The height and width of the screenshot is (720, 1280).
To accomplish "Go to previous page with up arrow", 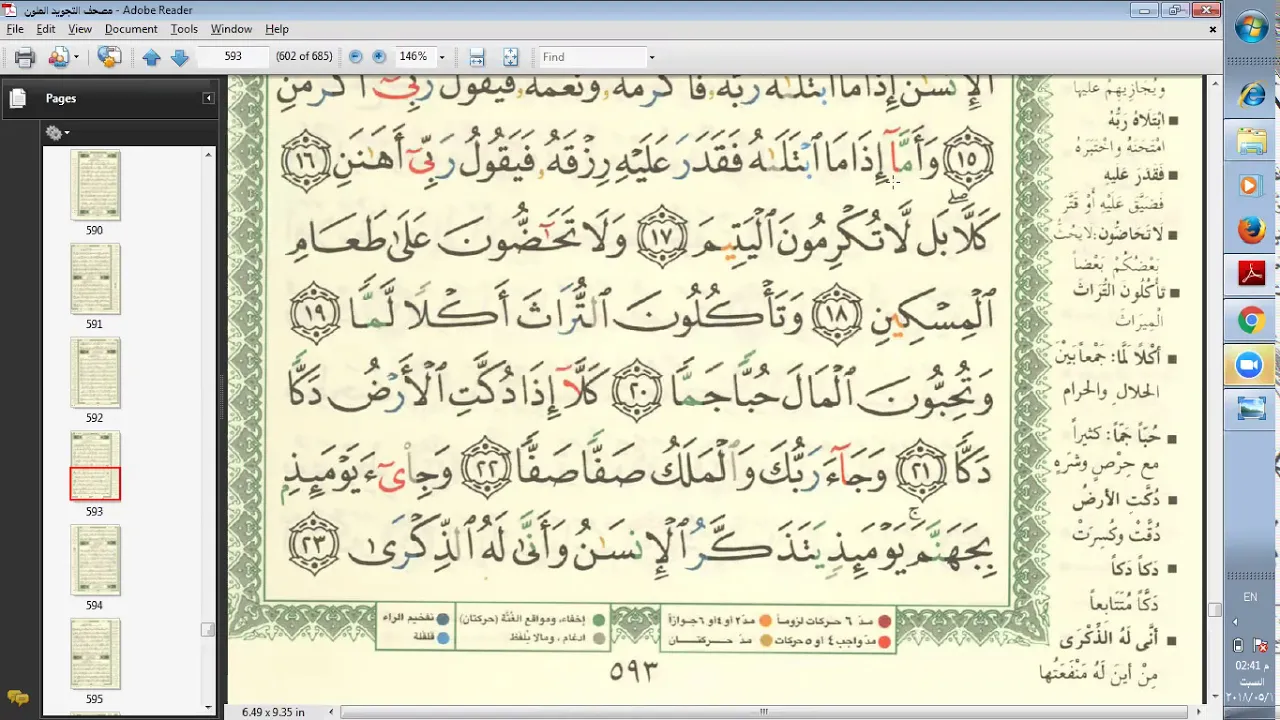I will [151, 57].
